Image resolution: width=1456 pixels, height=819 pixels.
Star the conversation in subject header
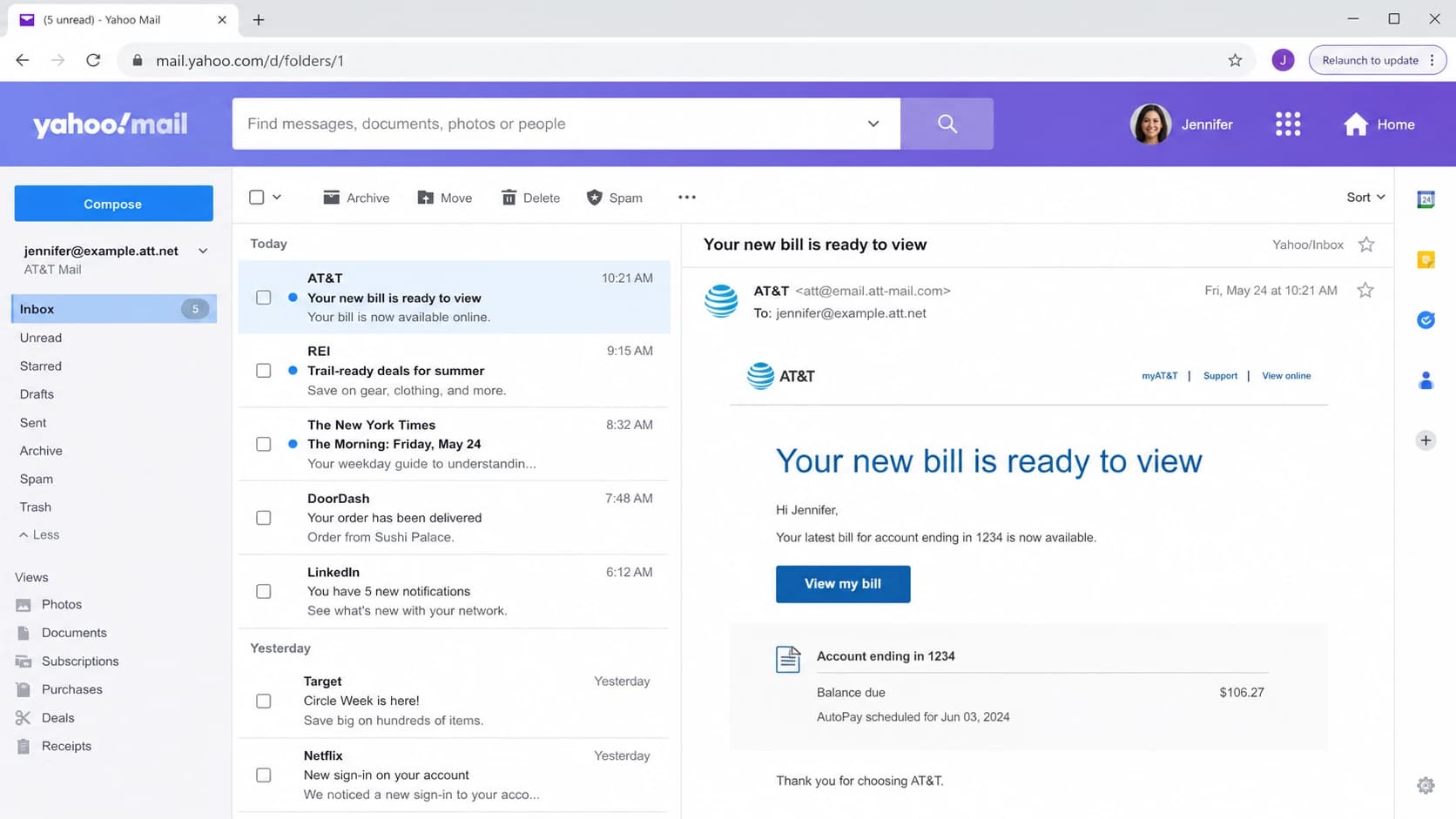coord(1366,245)
